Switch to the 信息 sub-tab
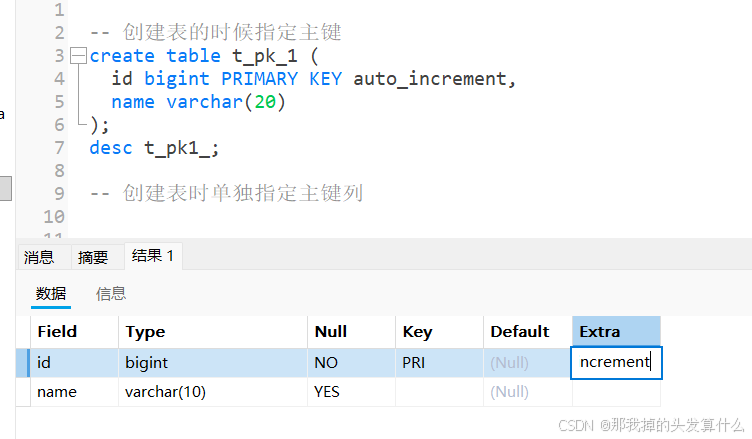 pyautogui.click(x=111, y=293)
